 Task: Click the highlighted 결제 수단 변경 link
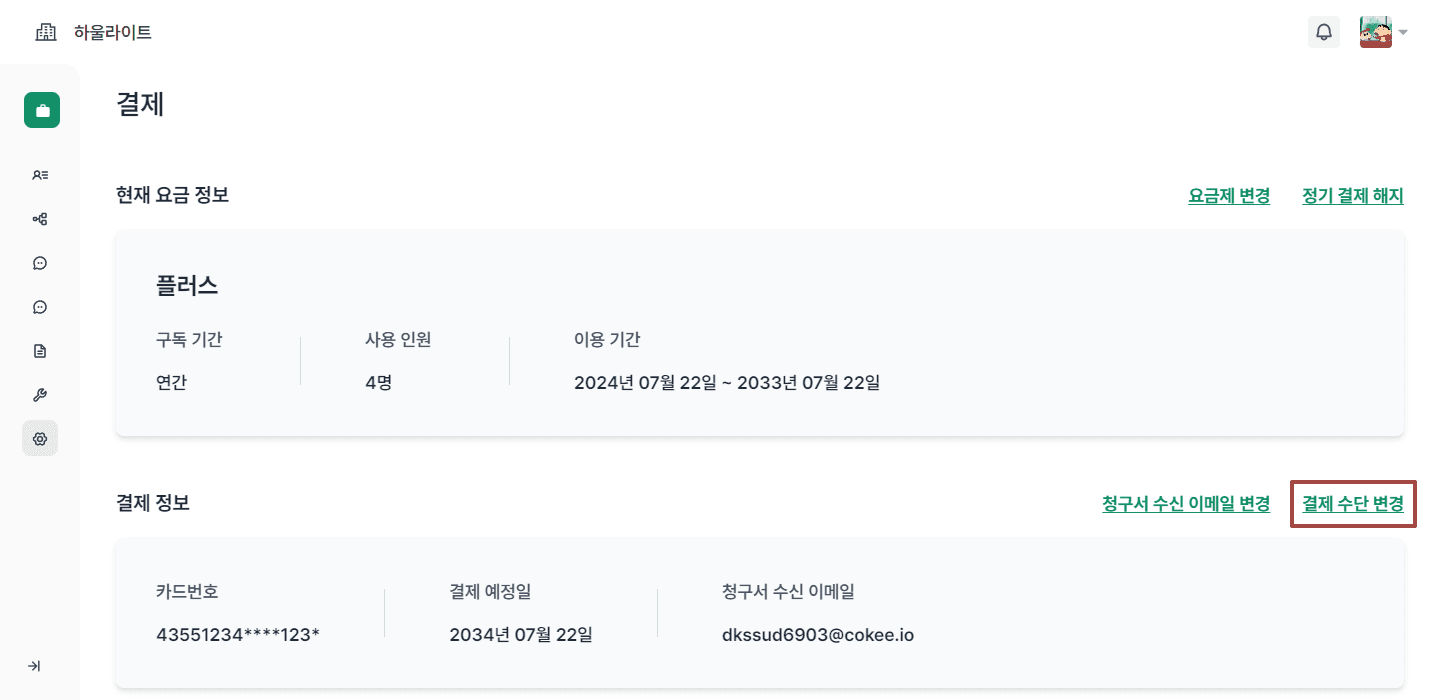(x=1352, y=504)
